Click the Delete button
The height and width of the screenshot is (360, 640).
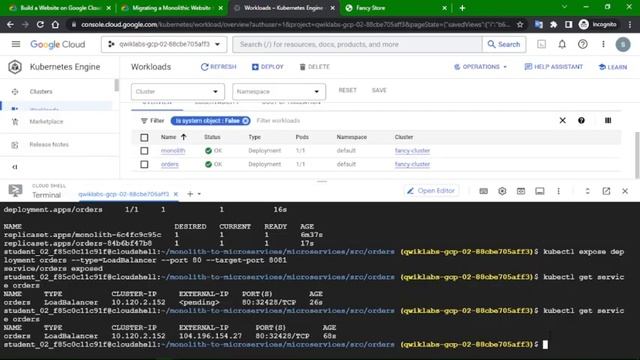314,67
